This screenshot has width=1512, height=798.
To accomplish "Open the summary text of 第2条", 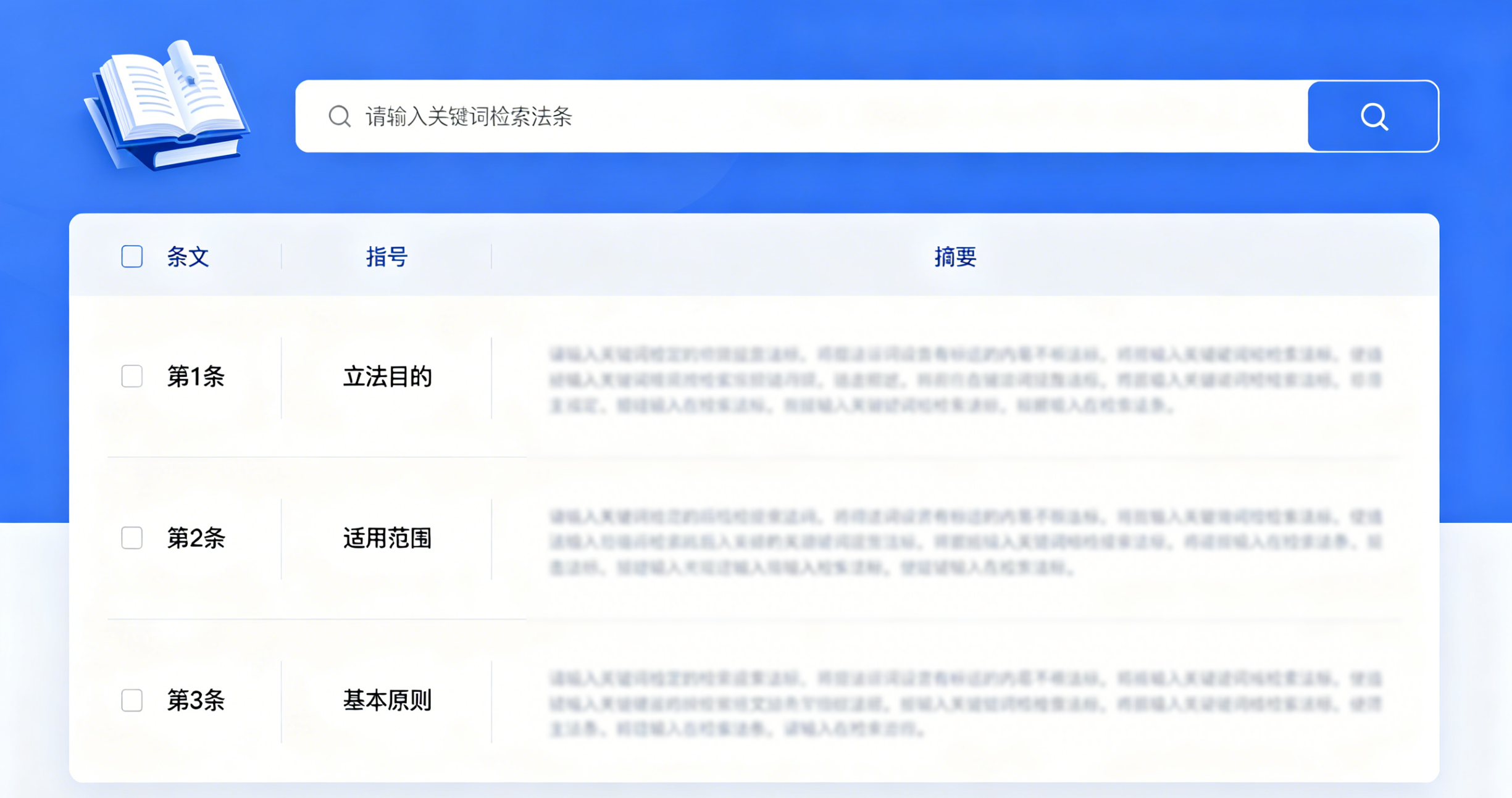I will (966, 541).
